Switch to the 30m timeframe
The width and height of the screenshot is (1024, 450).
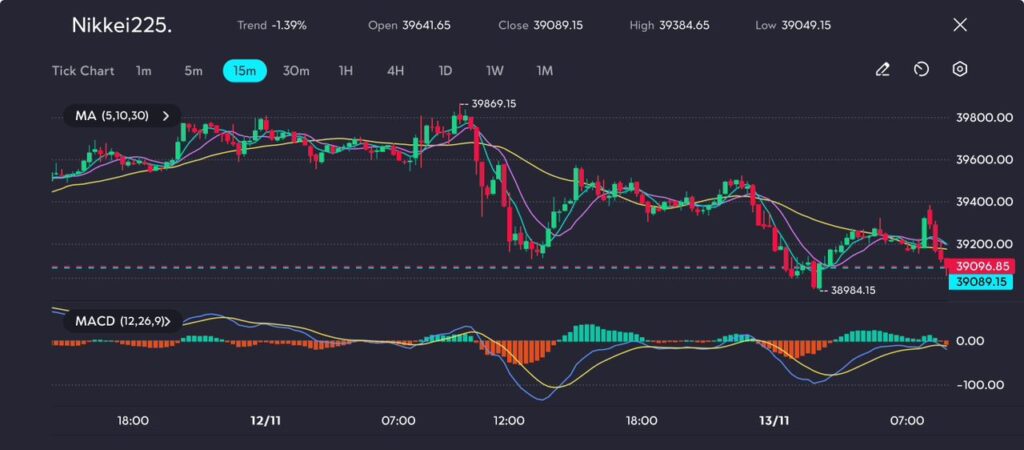click(296, 71)
